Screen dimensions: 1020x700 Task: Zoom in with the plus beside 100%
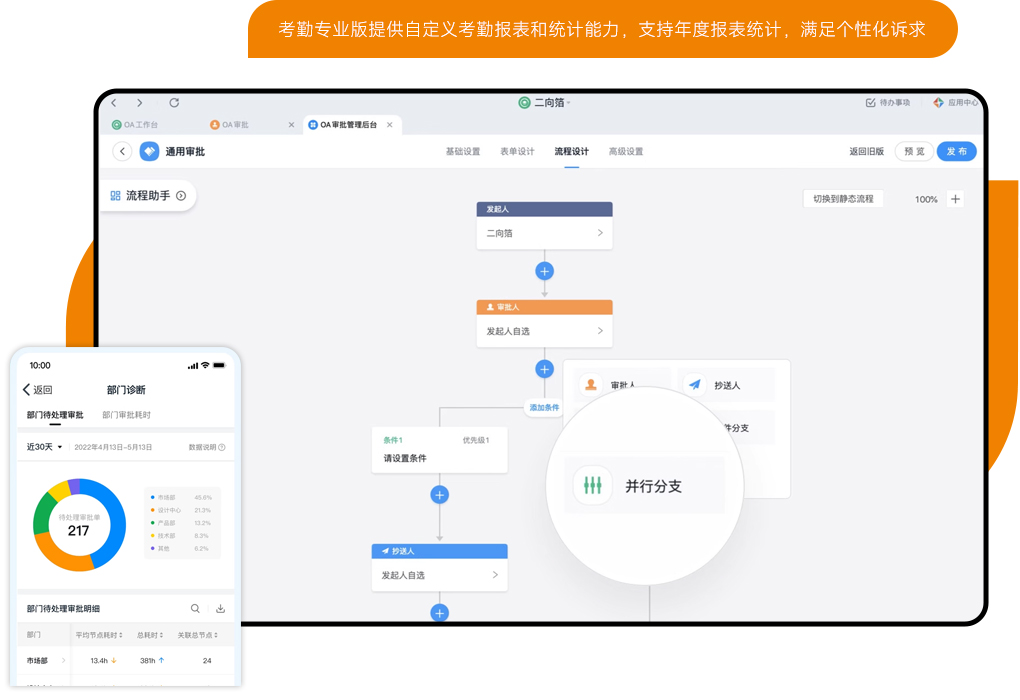tap(955, 199)
